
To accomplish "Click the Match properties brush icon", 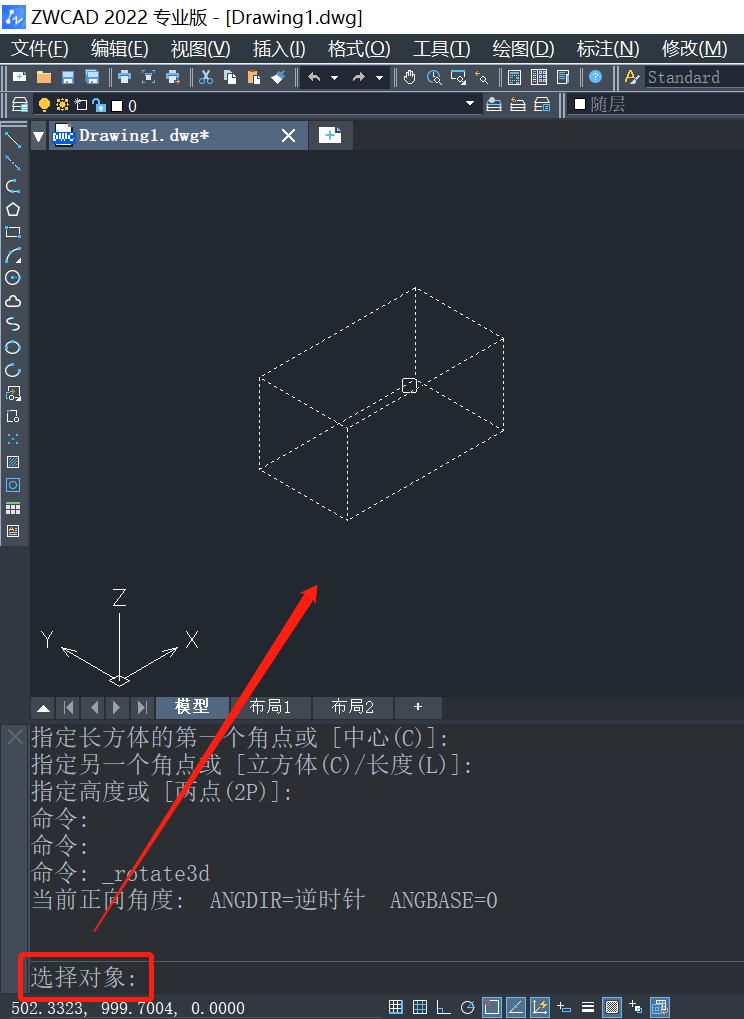I will (x=278, y=77).
